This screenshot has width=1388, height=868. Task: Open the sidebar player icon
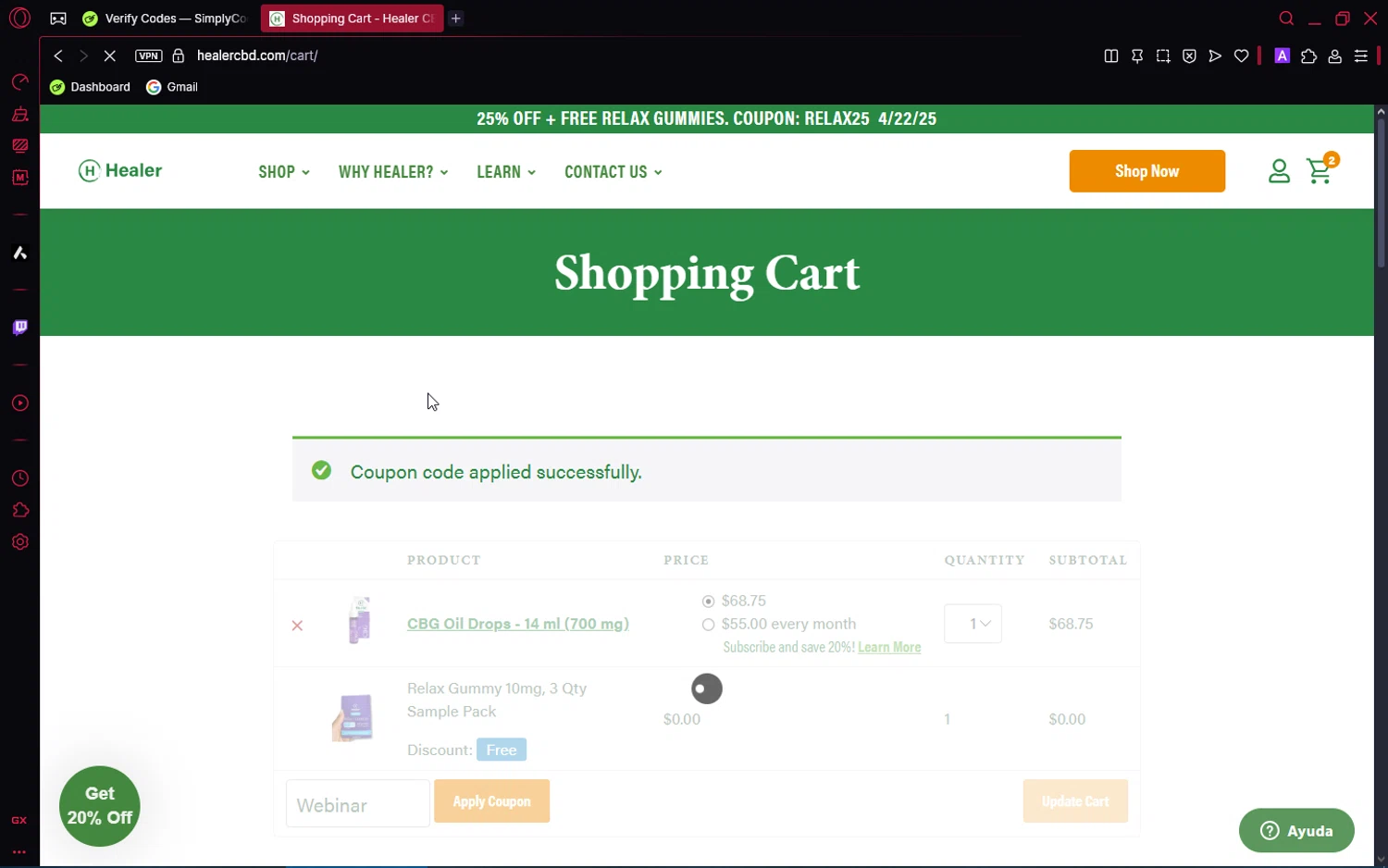point(20,403)
